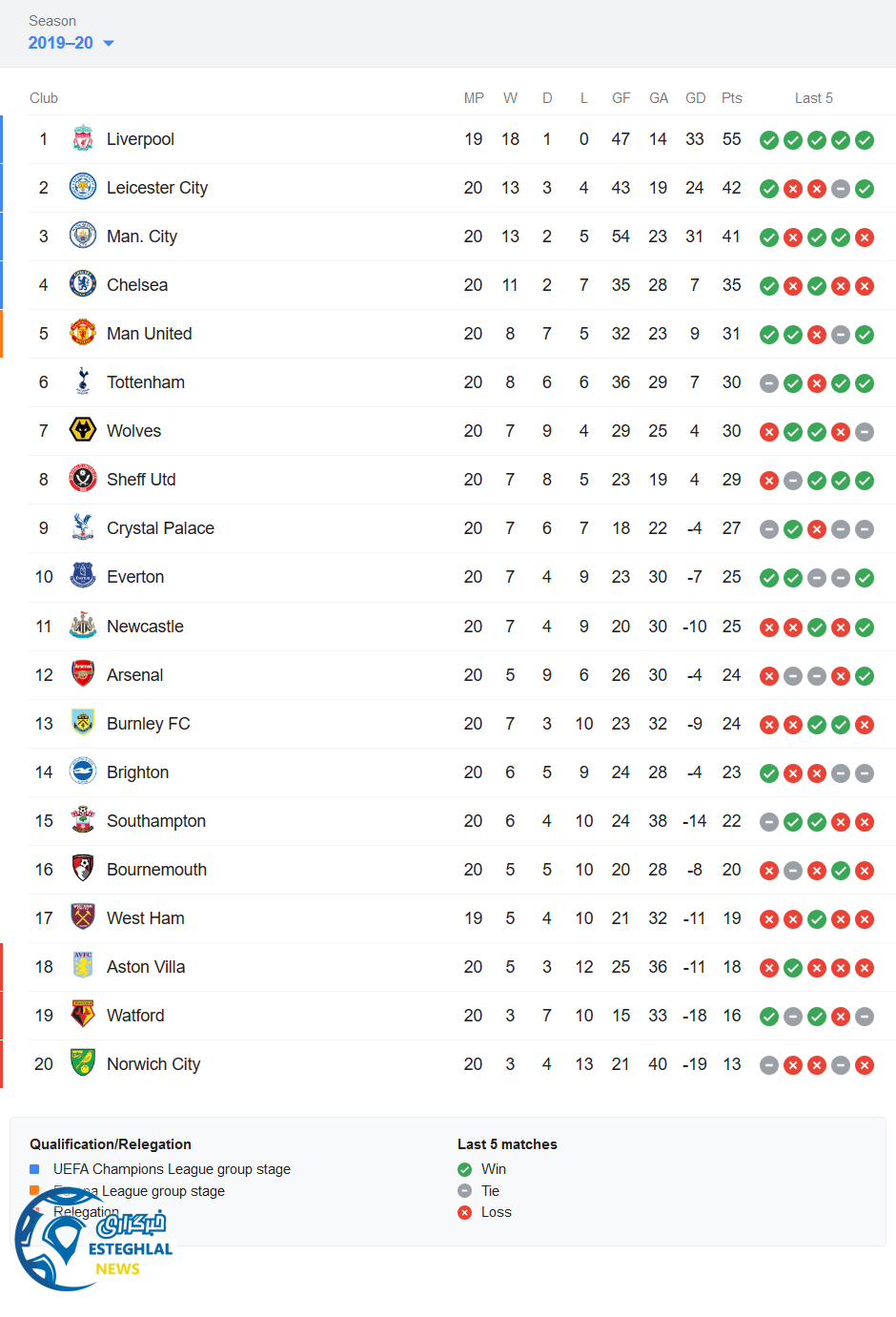896x1317 pixels.
Task: Click the Leicester City crest icon
Action: pos(83,188)
